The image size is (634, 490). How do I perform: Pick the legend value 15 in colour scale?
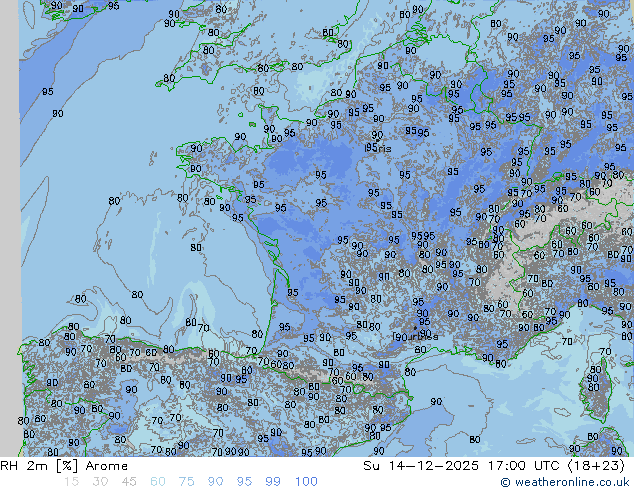[71, 482]
